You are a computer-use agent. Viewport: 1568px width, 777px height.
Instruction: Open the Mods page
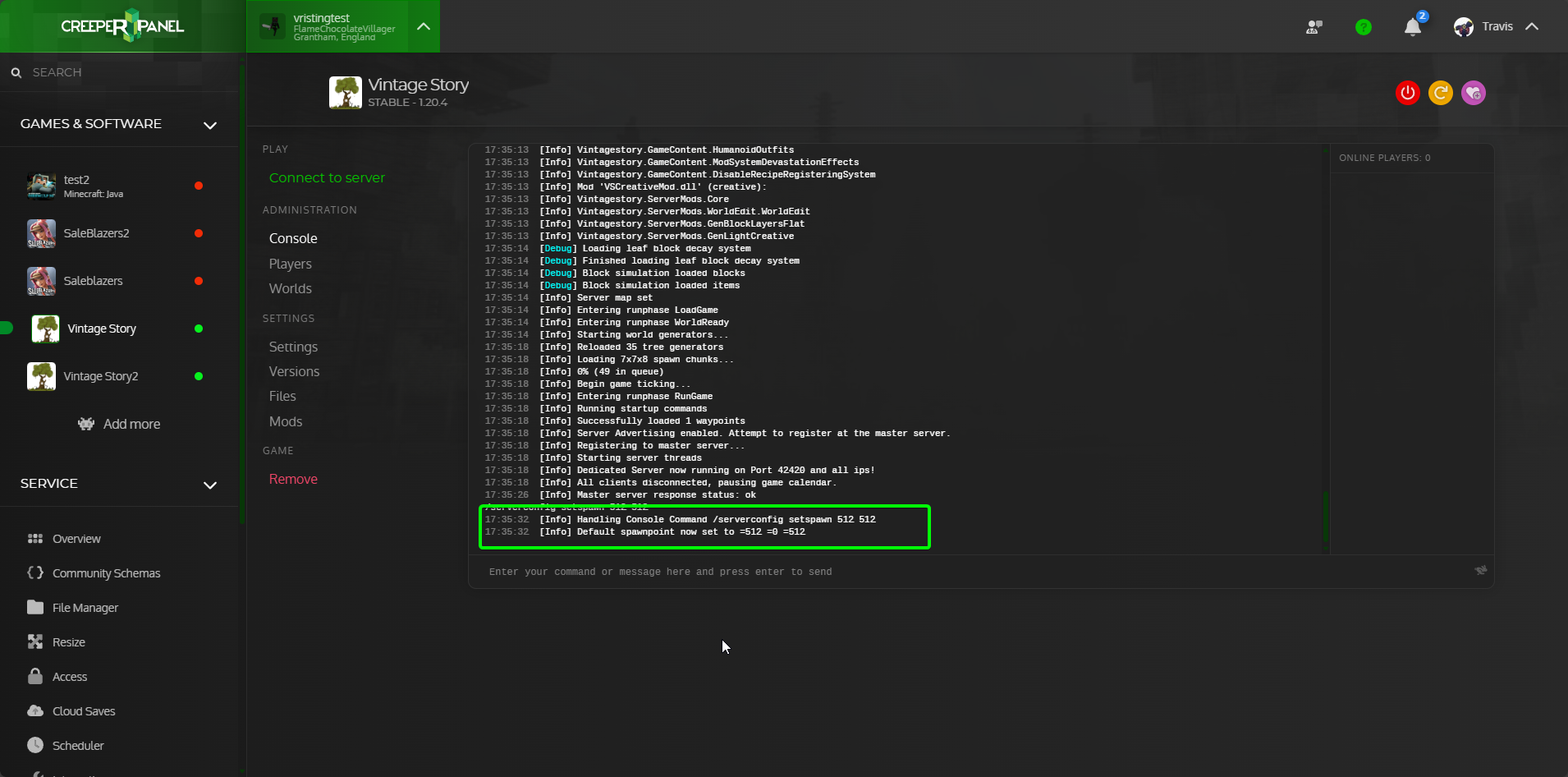(x=286, y=421)
